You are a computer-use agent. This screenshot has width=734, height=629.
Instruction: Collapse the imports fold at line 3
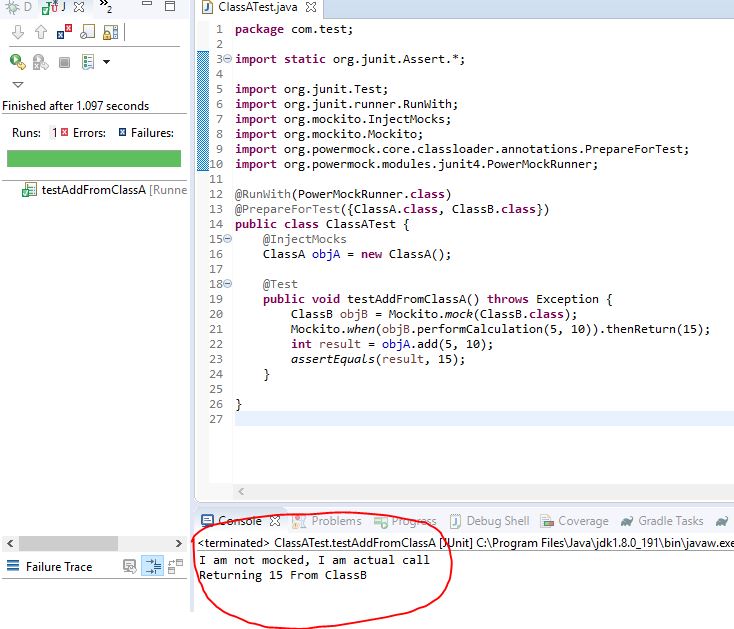(x=228, y=59)
